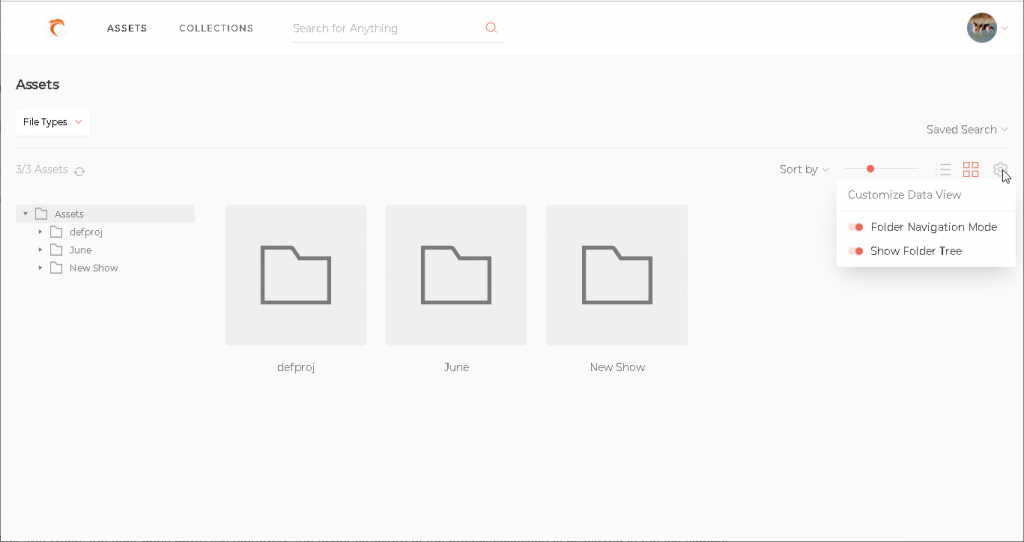Click the New Show folder thumbnail

pos(617,275)
